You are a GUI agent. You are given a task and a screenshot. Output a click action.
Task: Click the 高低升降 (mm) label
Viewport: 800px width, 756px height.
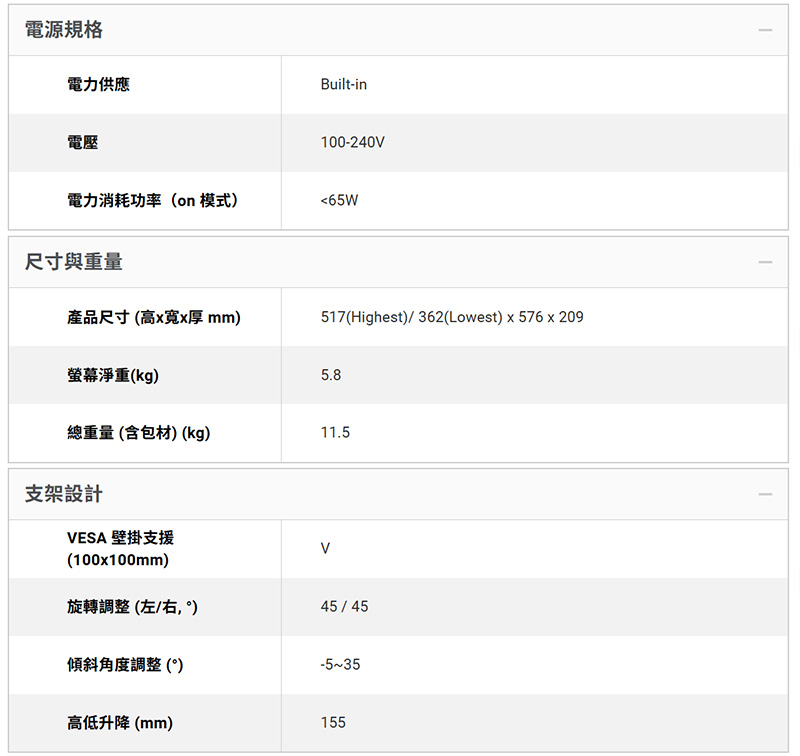pos(120,723)
